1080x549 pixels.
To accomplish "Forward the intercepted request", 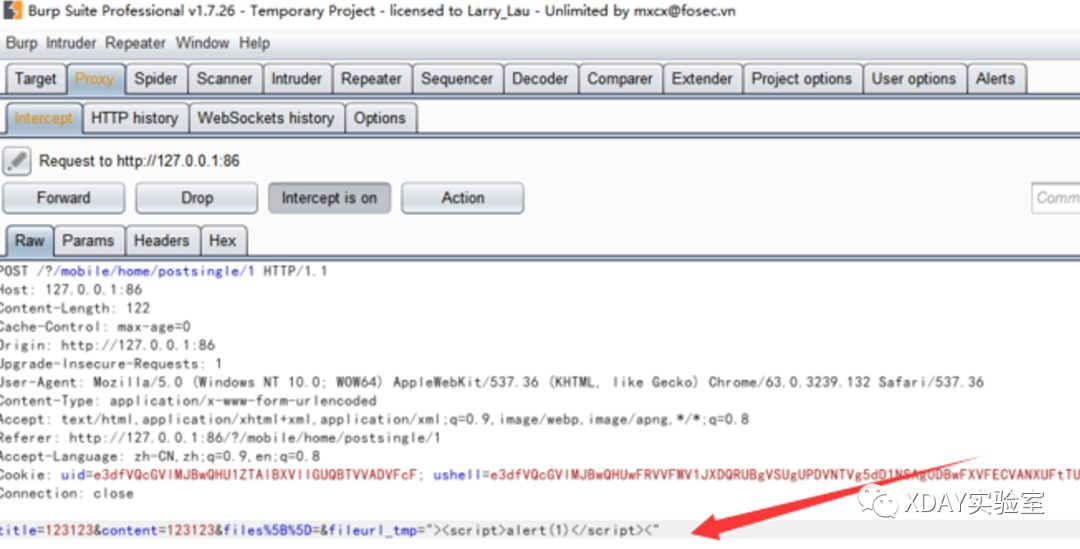I will point(63,198).
